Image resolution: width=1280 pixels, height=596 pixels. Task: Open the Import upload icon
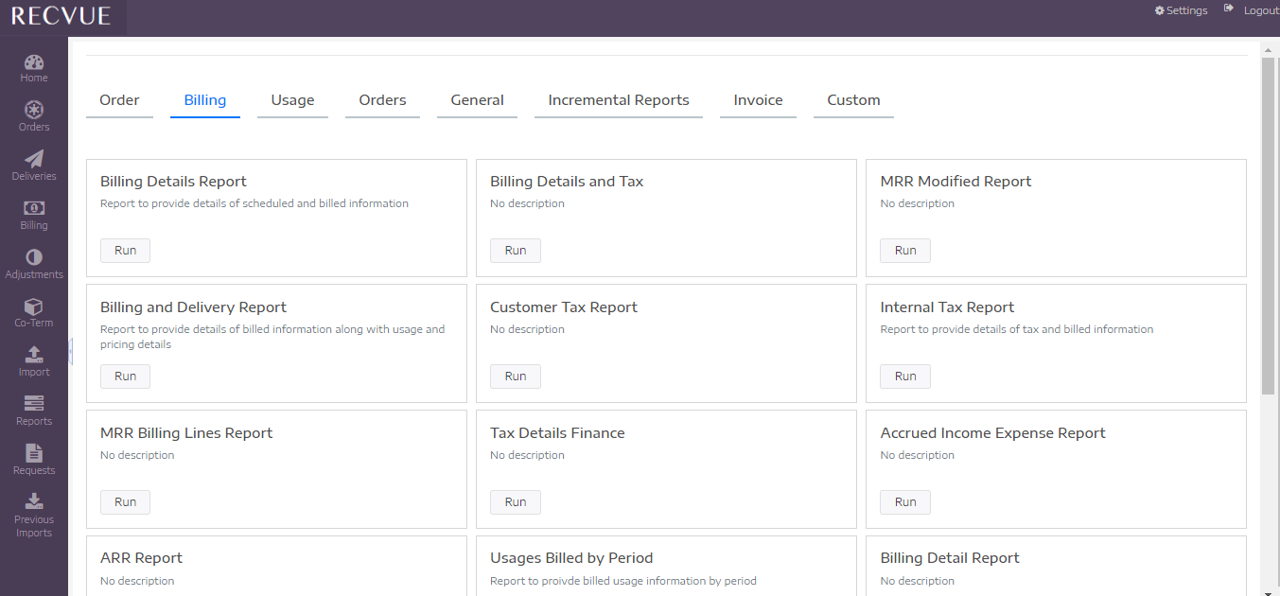[34, 355]
